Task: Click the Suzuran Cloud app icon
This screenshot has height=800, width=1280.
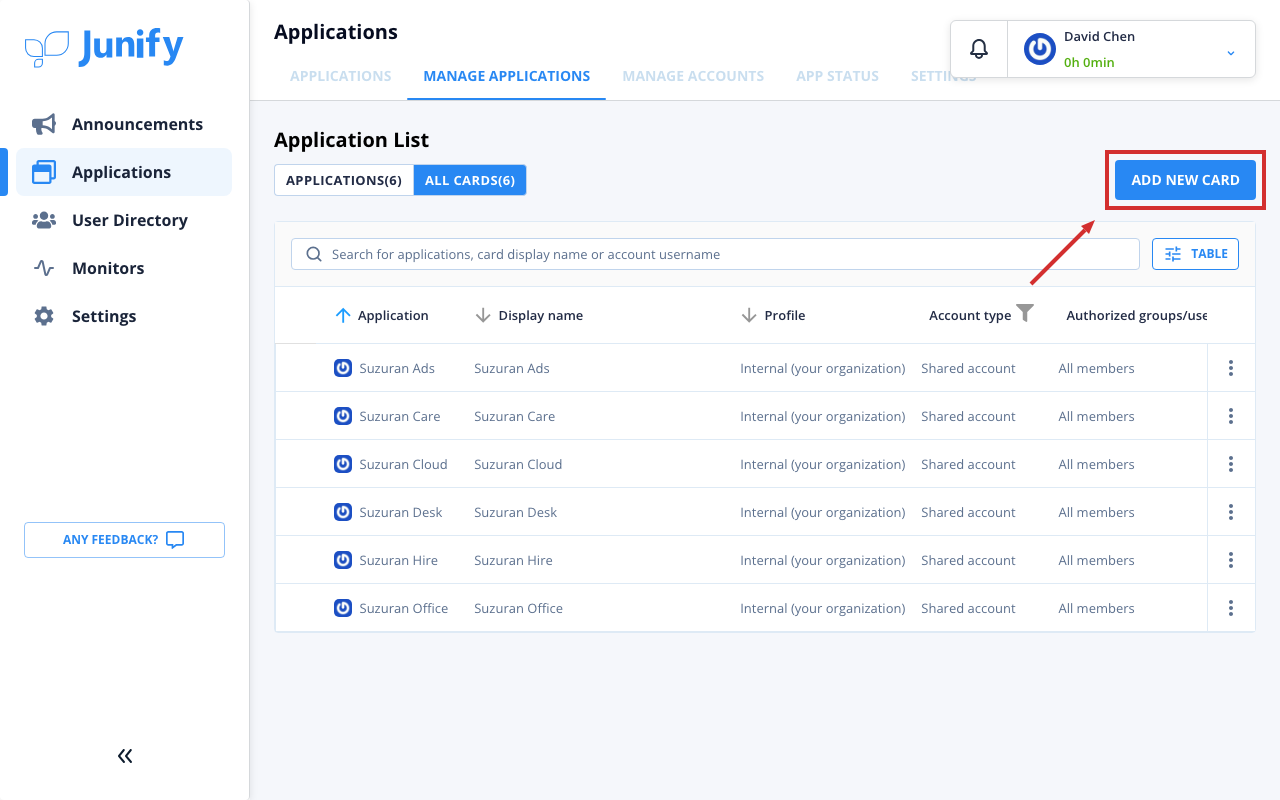Action: pos(343,464)
